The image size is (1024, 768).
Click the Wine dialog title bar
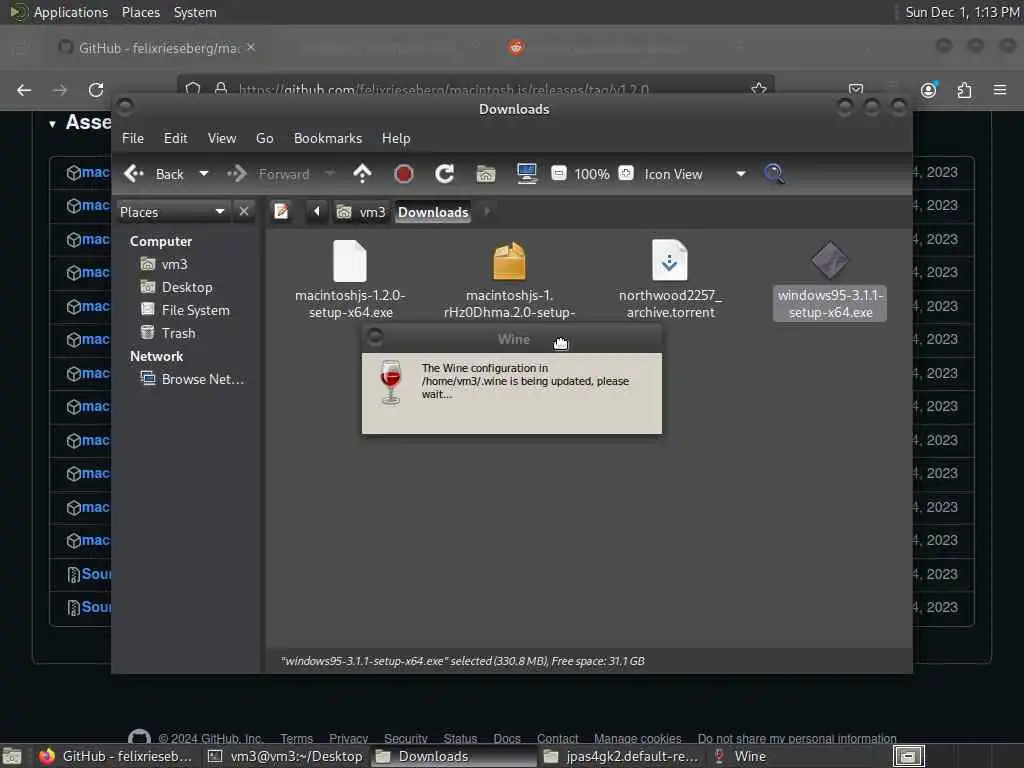pyautogui.click(x=512, y=338)
